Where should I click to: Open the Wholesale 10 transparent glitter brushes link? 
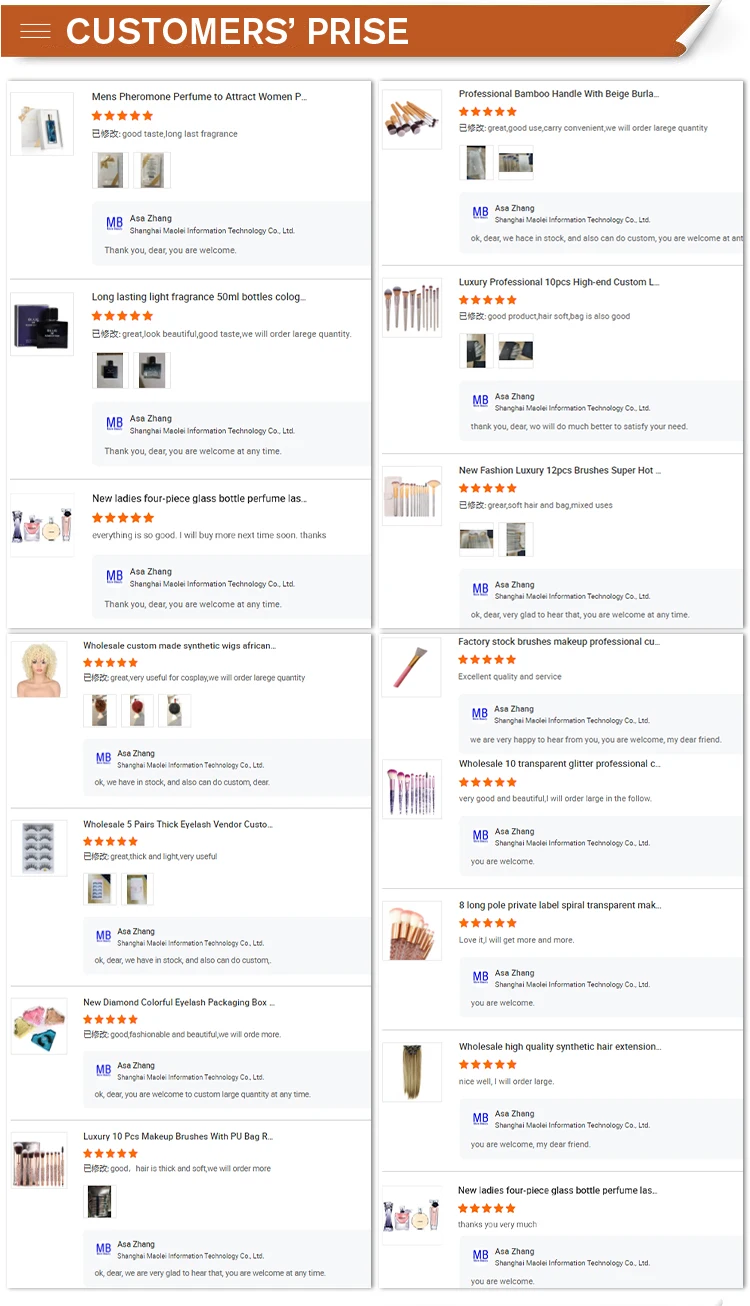pos(560,764)
